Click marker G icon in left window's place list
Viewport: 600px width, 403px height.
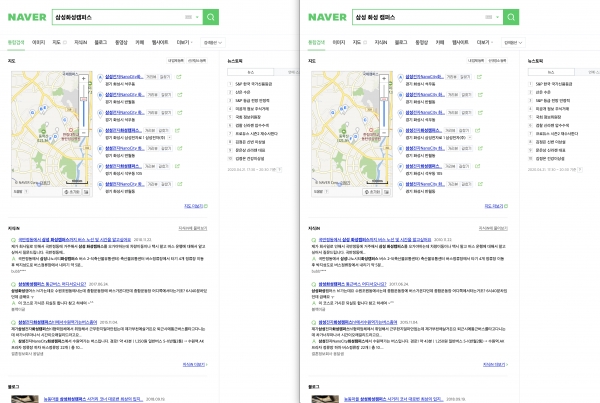pos(100,185)
